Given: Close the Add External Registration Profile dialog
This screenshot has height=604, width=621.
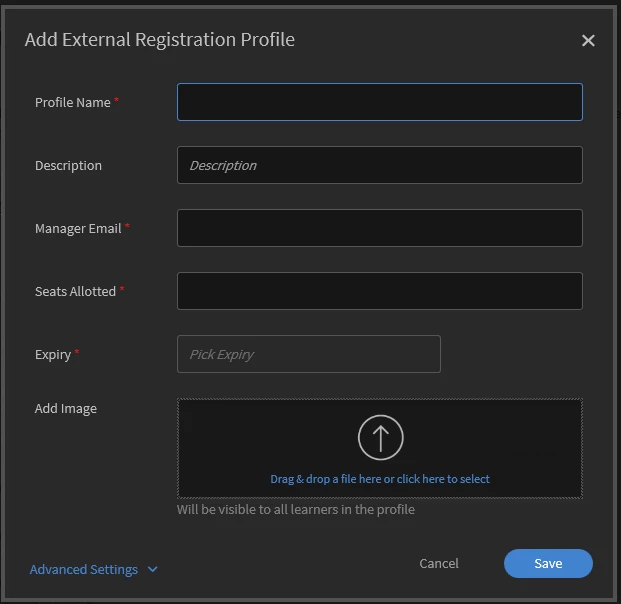Looking at the screenshot, I should (x=588, y=41).
